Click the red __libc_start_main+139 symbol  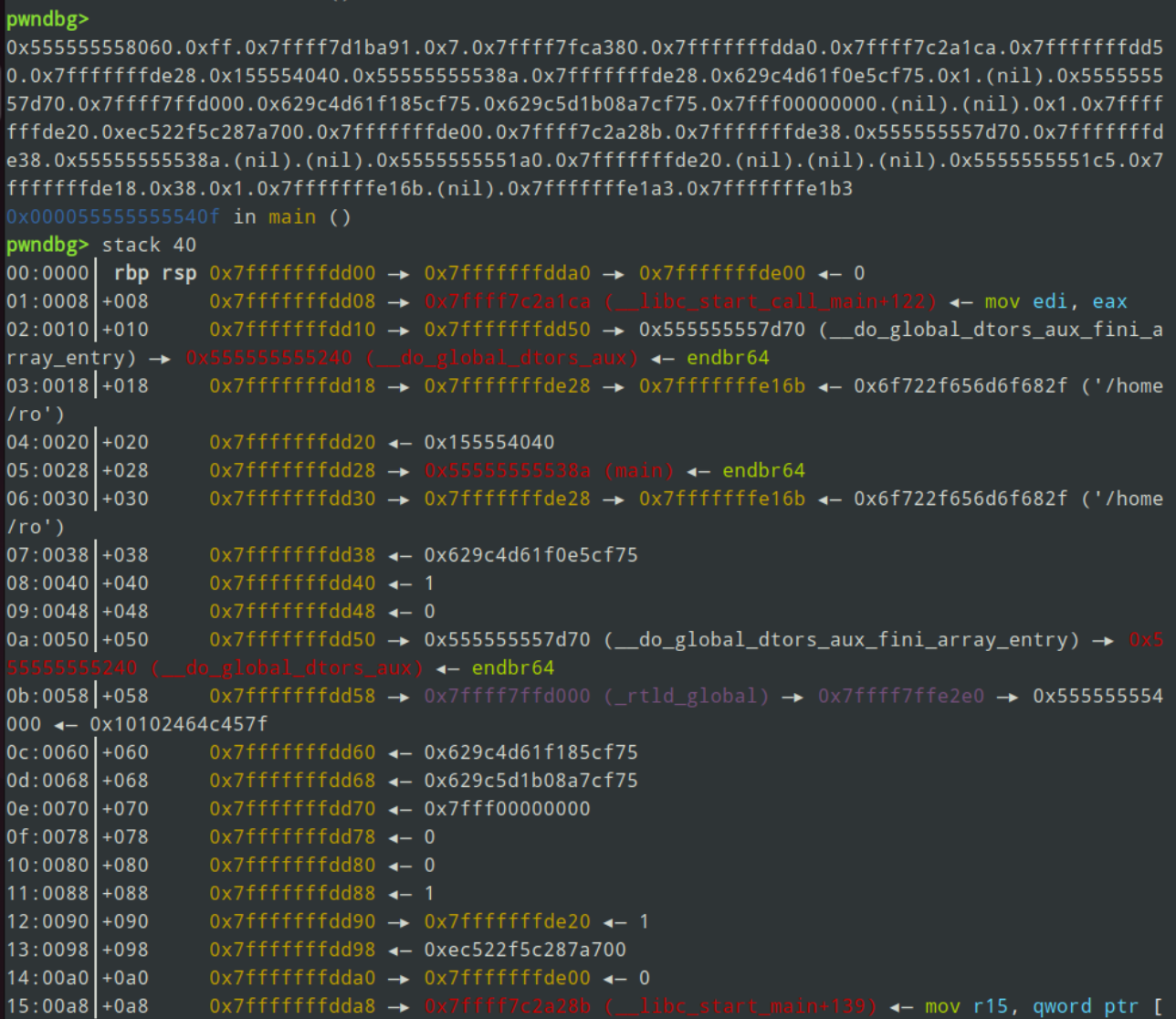(740, 1006)
